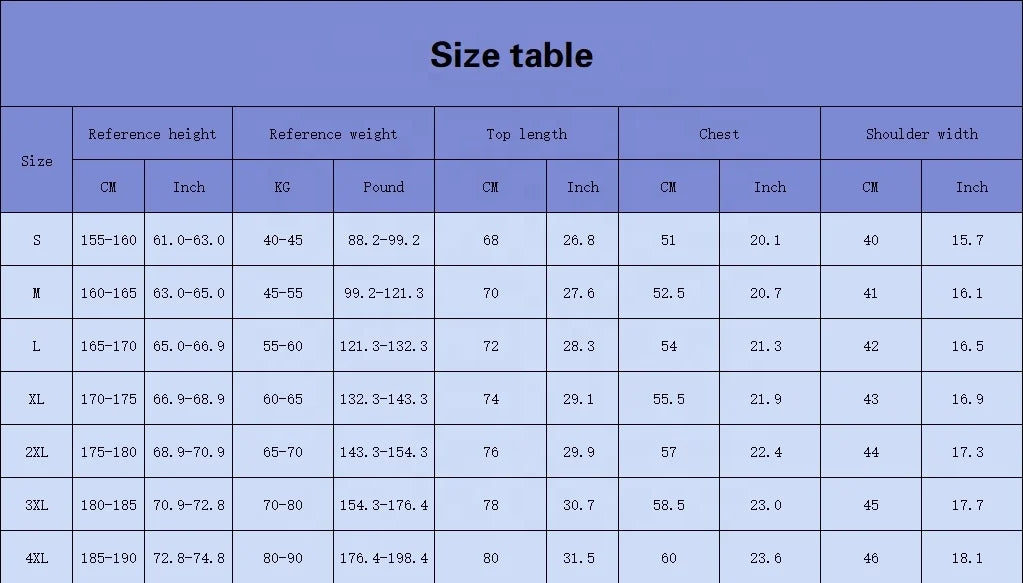
Task: Select the 31.5 top length inch cell
Action: (579, 558)
